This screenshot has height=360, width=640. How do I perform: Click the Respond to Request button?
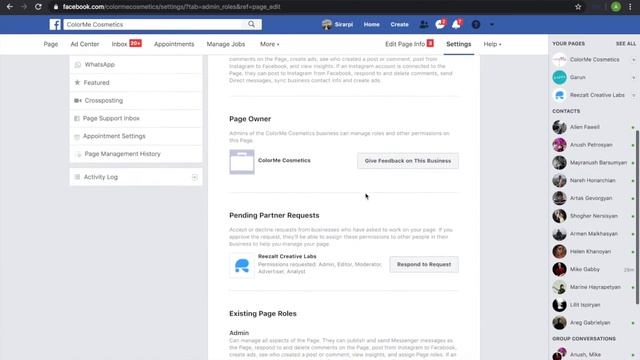424,264
